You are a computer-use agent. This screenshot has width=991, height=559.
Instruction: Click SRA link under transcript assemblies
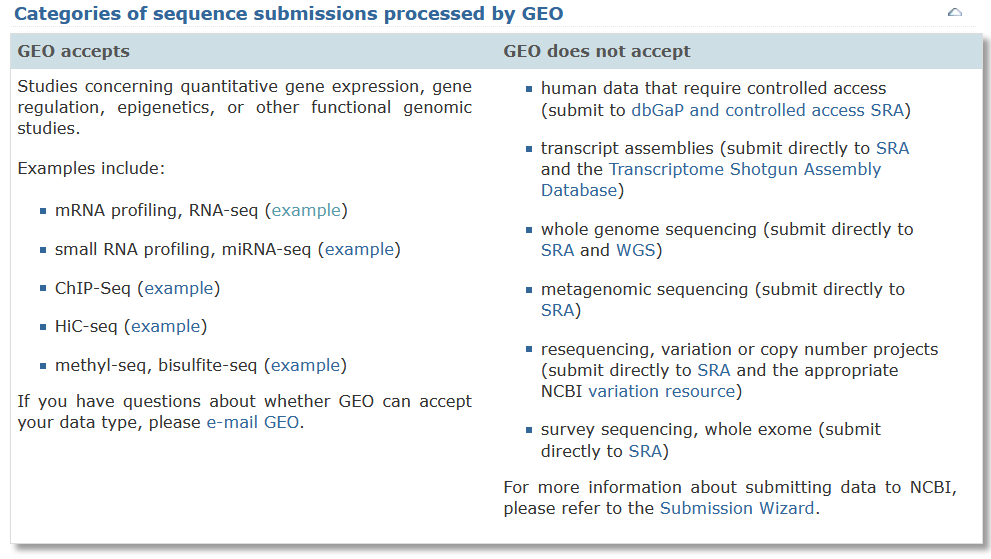(892, 148)
